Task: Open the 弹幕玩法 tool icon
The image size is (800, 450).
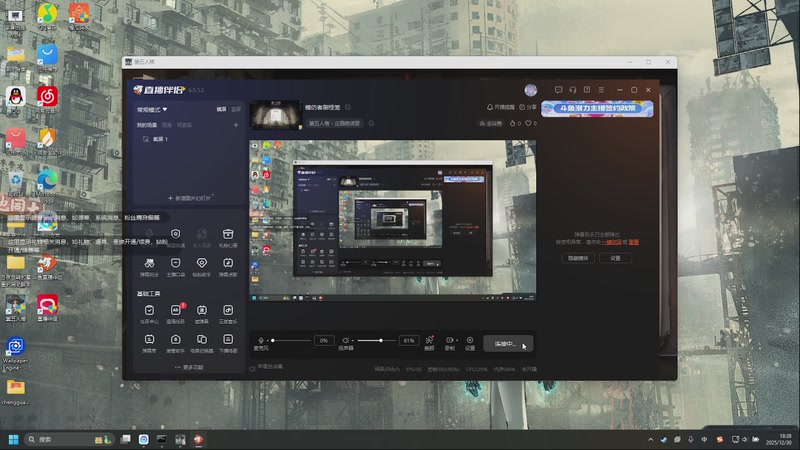Action: (x=149, y=263)
